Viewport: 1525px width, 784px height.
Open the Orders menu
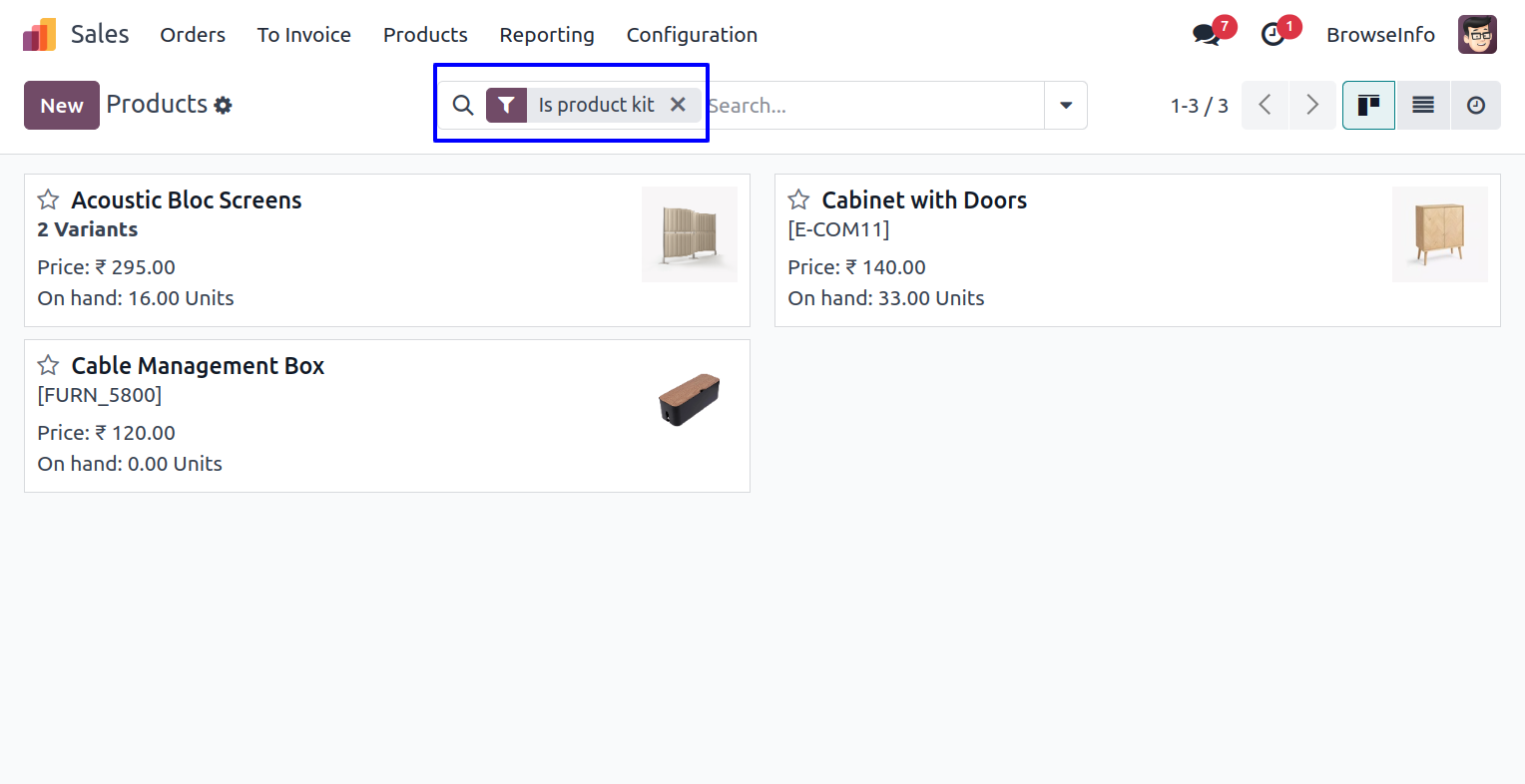tap(193, 35)
